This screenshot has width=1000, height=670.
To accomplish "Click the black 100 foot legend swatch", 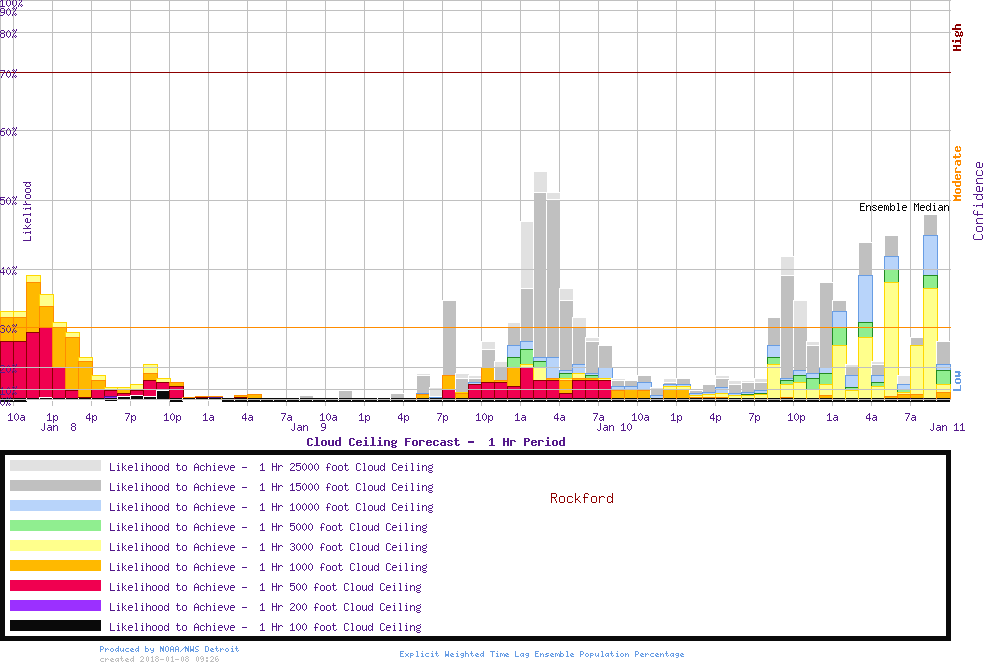I will click(55, 626).
